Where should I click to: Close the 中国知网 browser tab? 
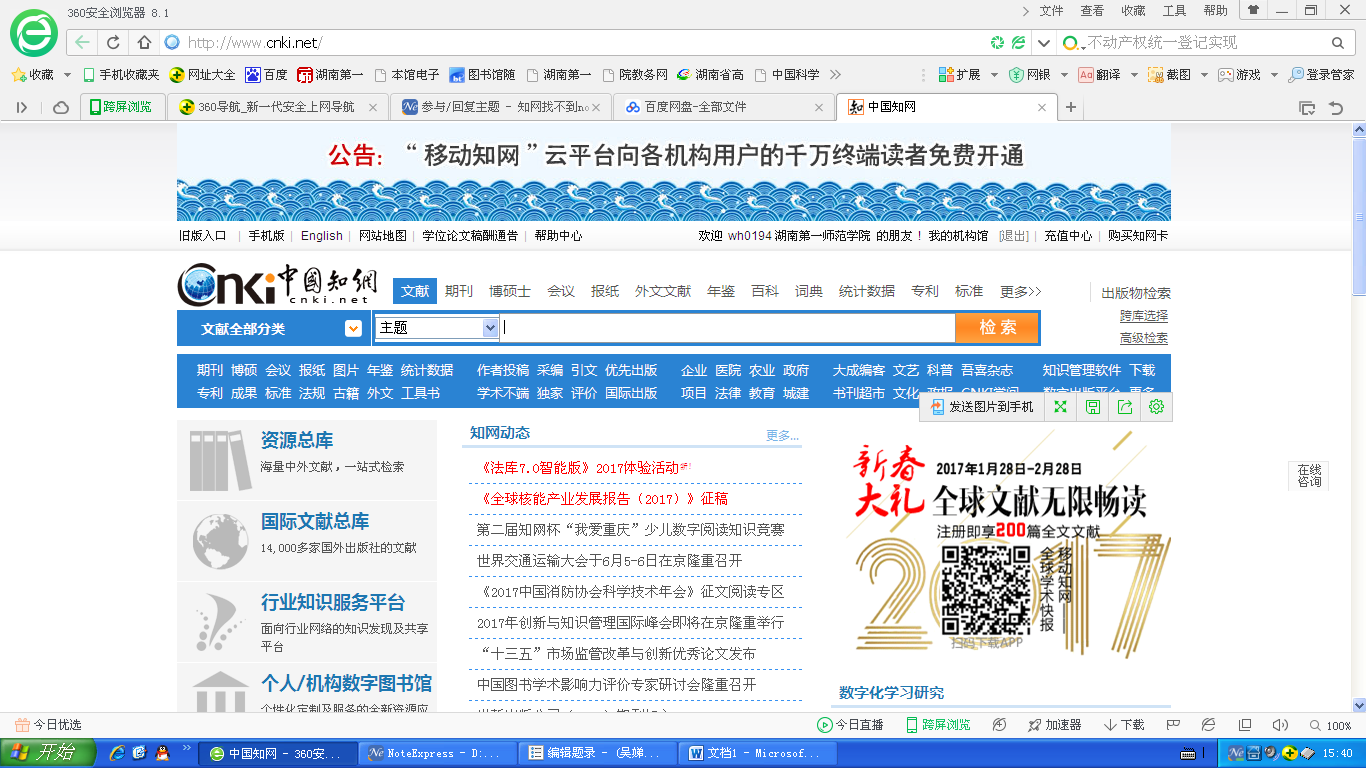click(x=1041, y=107)
